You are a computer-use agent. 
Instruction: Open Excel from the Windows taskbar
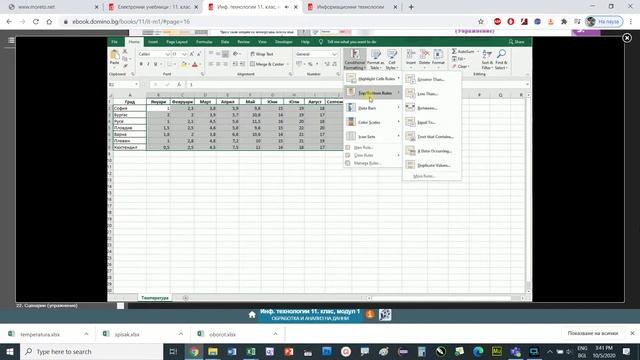pyautogui.click(x=251, y=351)
